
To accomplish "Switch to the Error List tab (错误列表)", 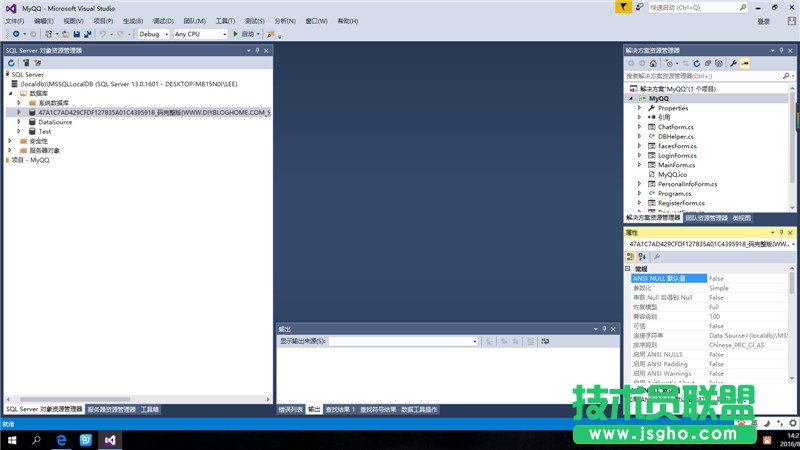I will (x=291, y=410).
